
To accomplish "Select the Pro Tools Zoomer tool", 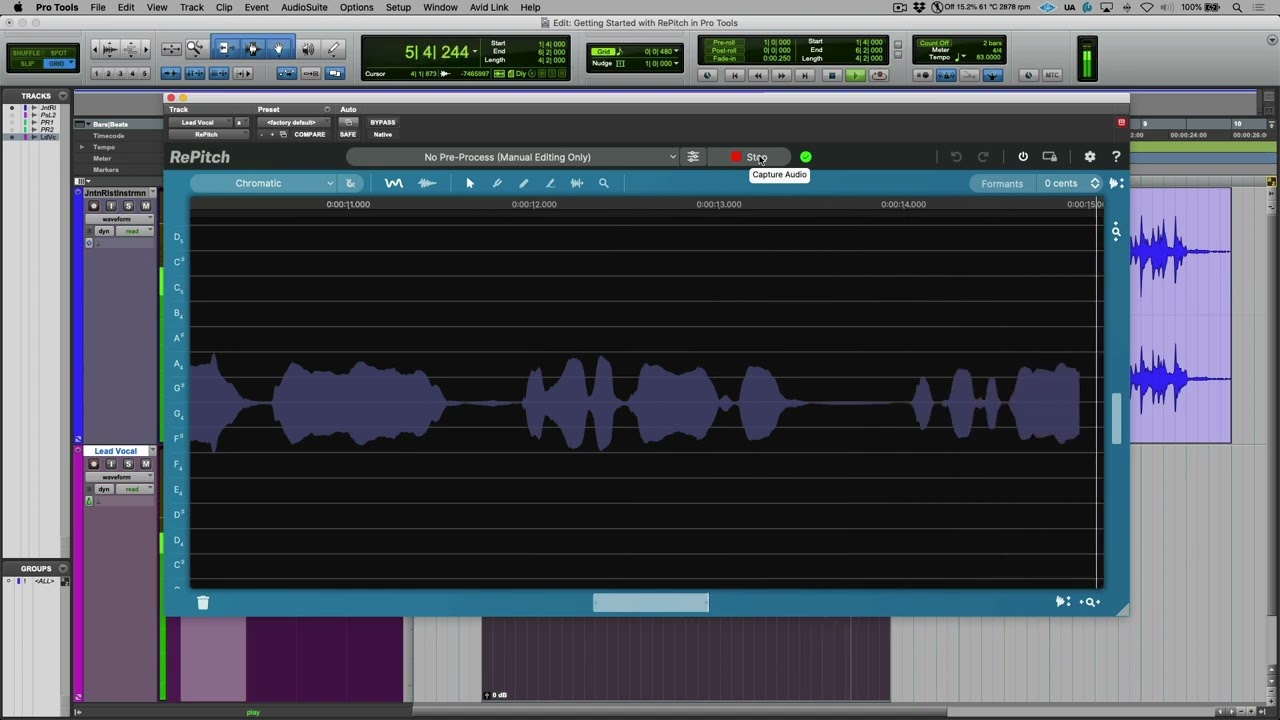I will [x=195, y=48].
